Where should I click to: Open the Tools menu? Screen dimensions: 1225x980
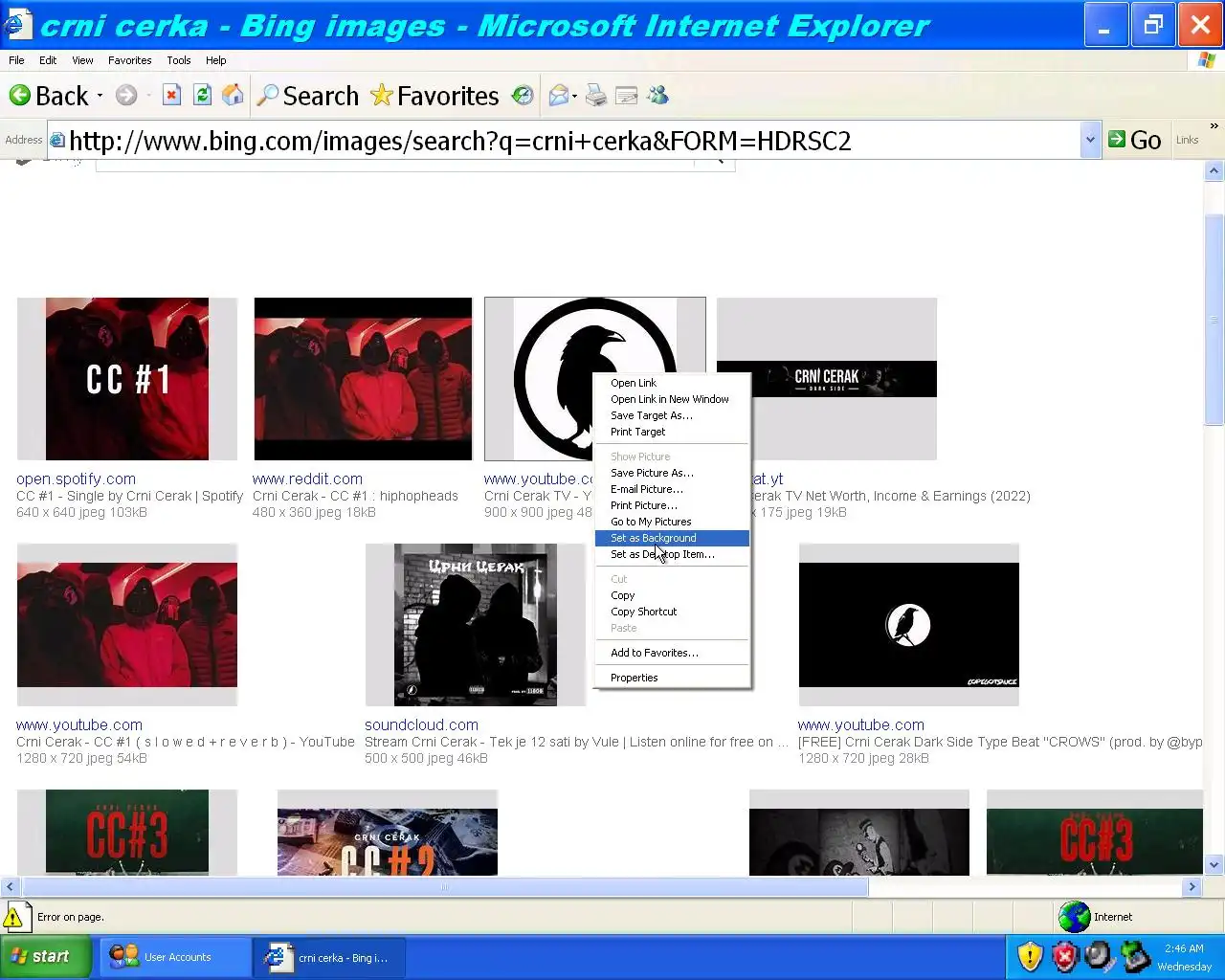tap(179, 60)
